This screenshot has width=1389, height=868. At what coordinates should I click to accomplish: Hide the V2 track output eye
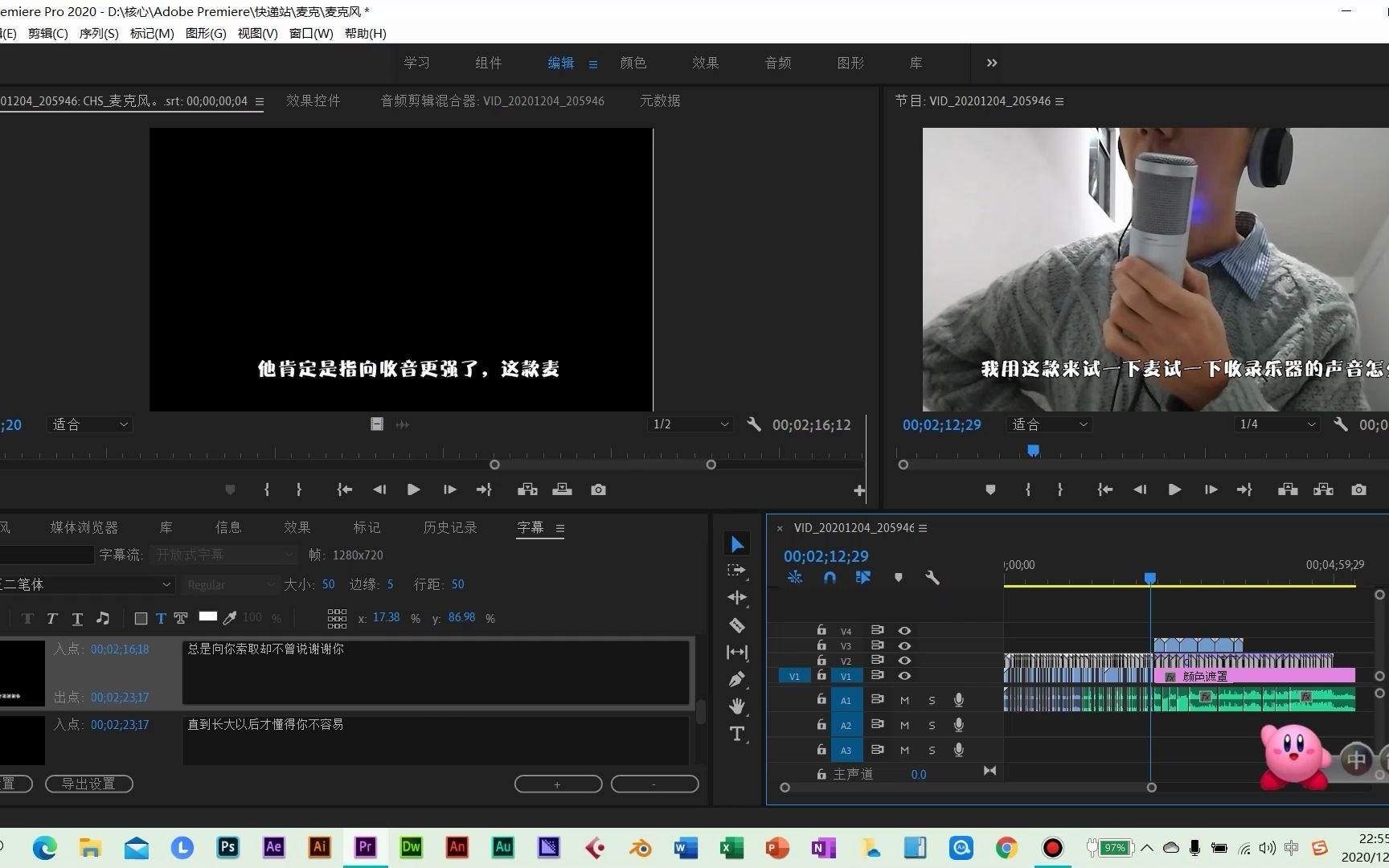(x=904, y=661)
